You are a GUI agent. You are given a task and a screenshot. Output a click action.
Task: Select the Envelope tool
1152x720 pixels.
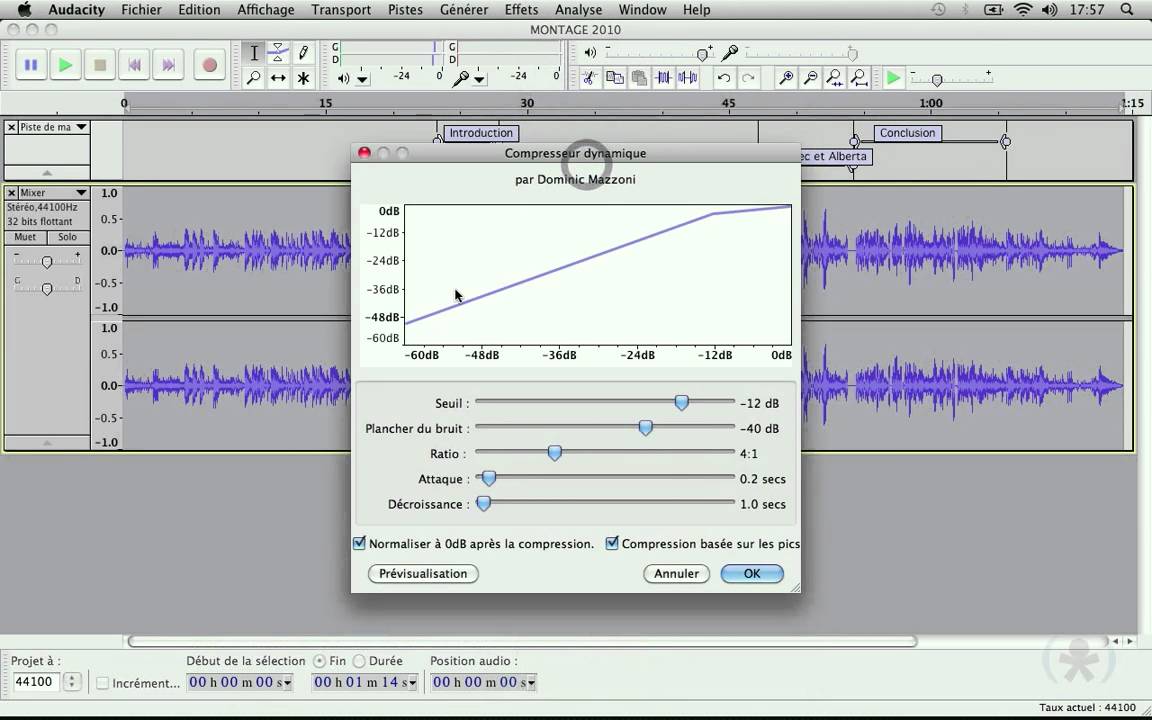tap(278, 53)
